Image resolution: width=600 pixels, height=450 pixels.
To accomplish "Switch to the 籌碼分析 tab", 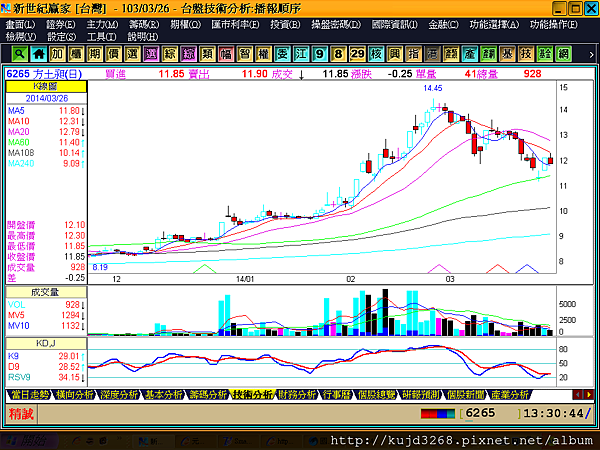I will 207,395.
